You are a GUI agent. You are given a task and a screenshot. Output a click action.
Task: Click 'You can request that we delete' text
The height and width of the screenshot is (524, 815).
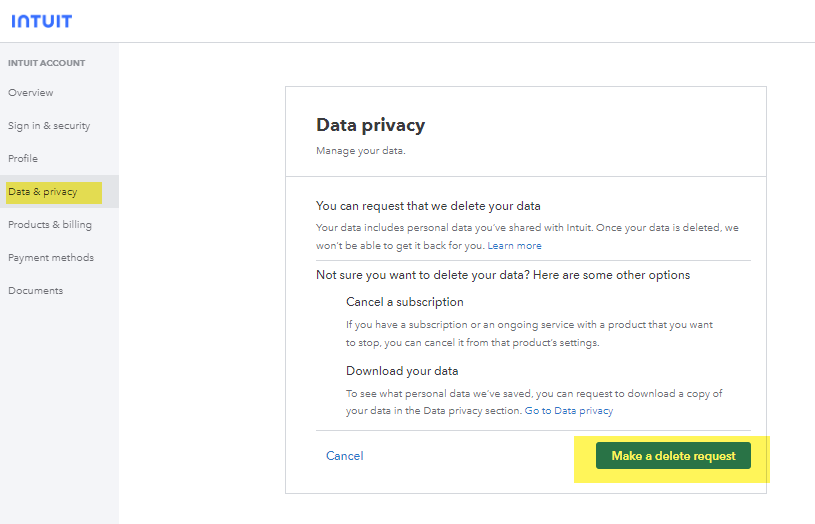coord(428,206)
